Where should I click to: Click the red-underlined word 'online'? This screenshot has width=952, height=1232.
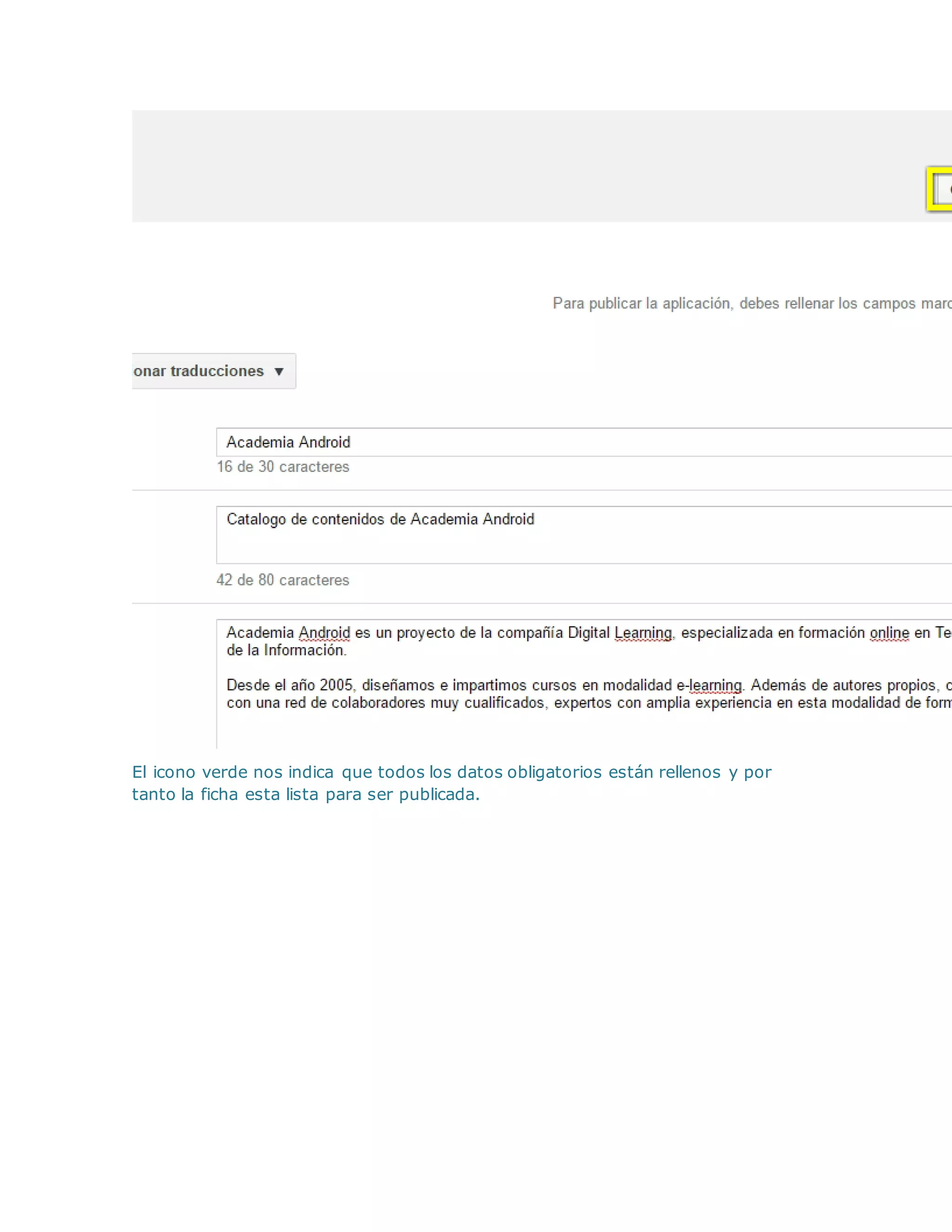[x=889, y=634]
